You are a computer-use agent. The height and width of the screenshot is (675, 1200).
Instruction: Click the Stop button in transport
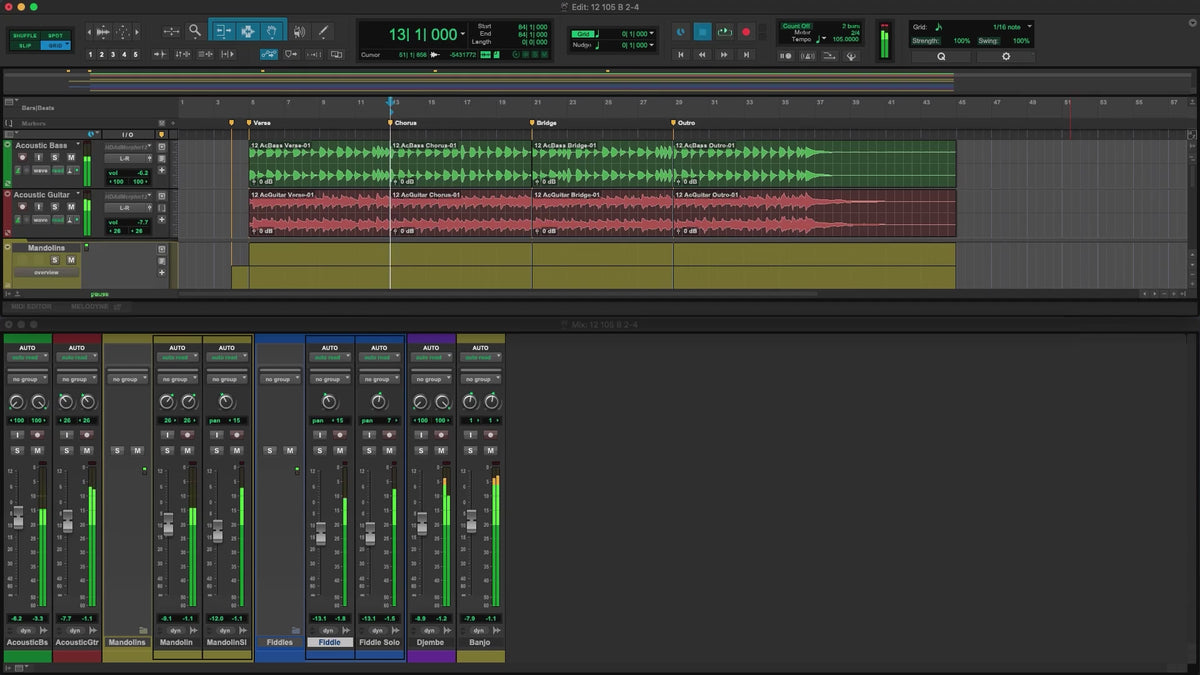(x=702, y=32)
